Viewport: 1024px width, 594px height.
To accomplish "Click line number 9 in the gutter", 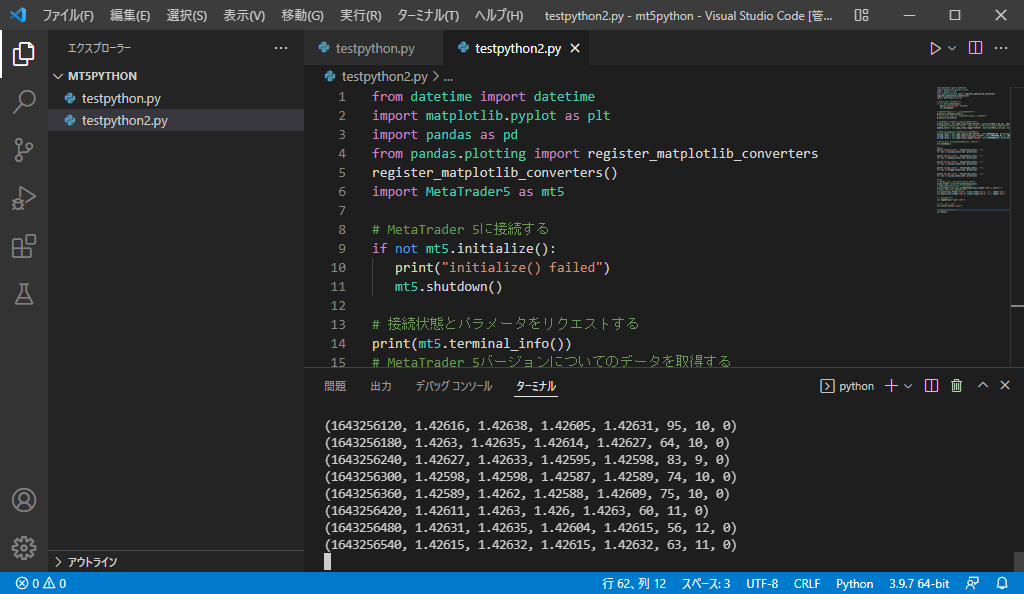I will pos(342,249).
